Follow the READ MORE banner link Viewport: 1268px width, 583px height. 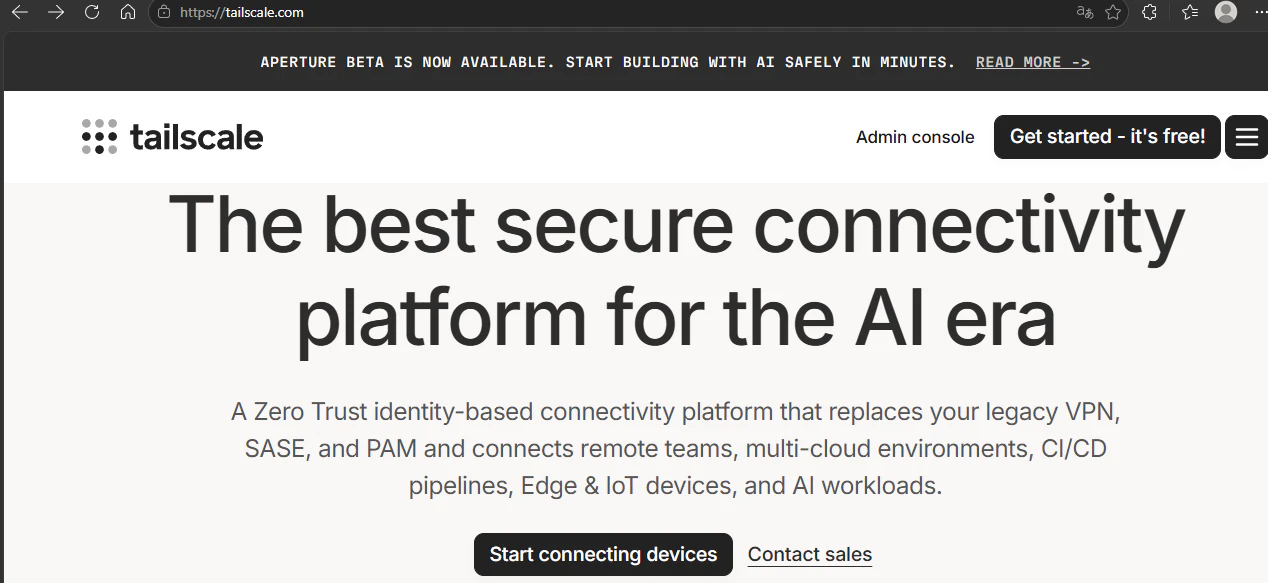coord(1033,62)
